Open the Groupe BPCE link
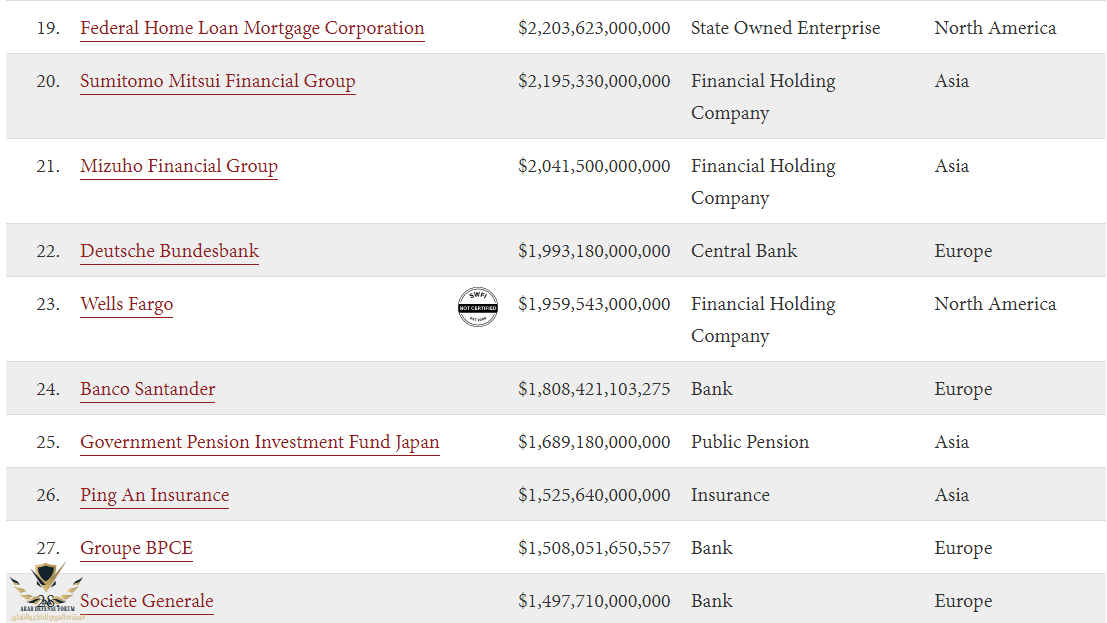 136,548
